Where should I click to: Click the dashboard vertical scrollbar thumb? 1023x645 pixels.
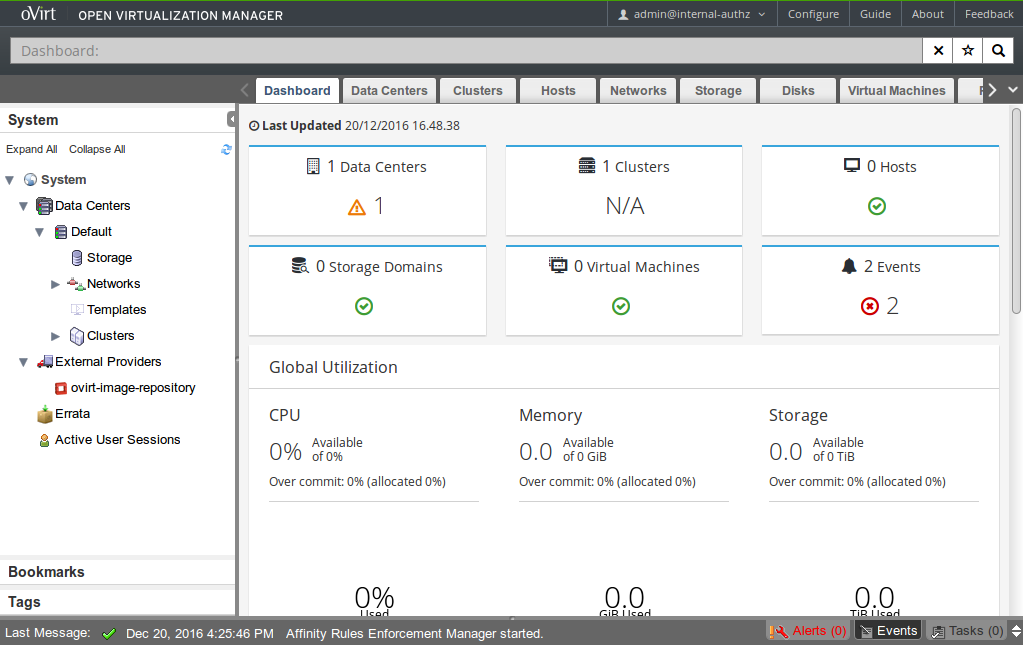pos(1016,210)
